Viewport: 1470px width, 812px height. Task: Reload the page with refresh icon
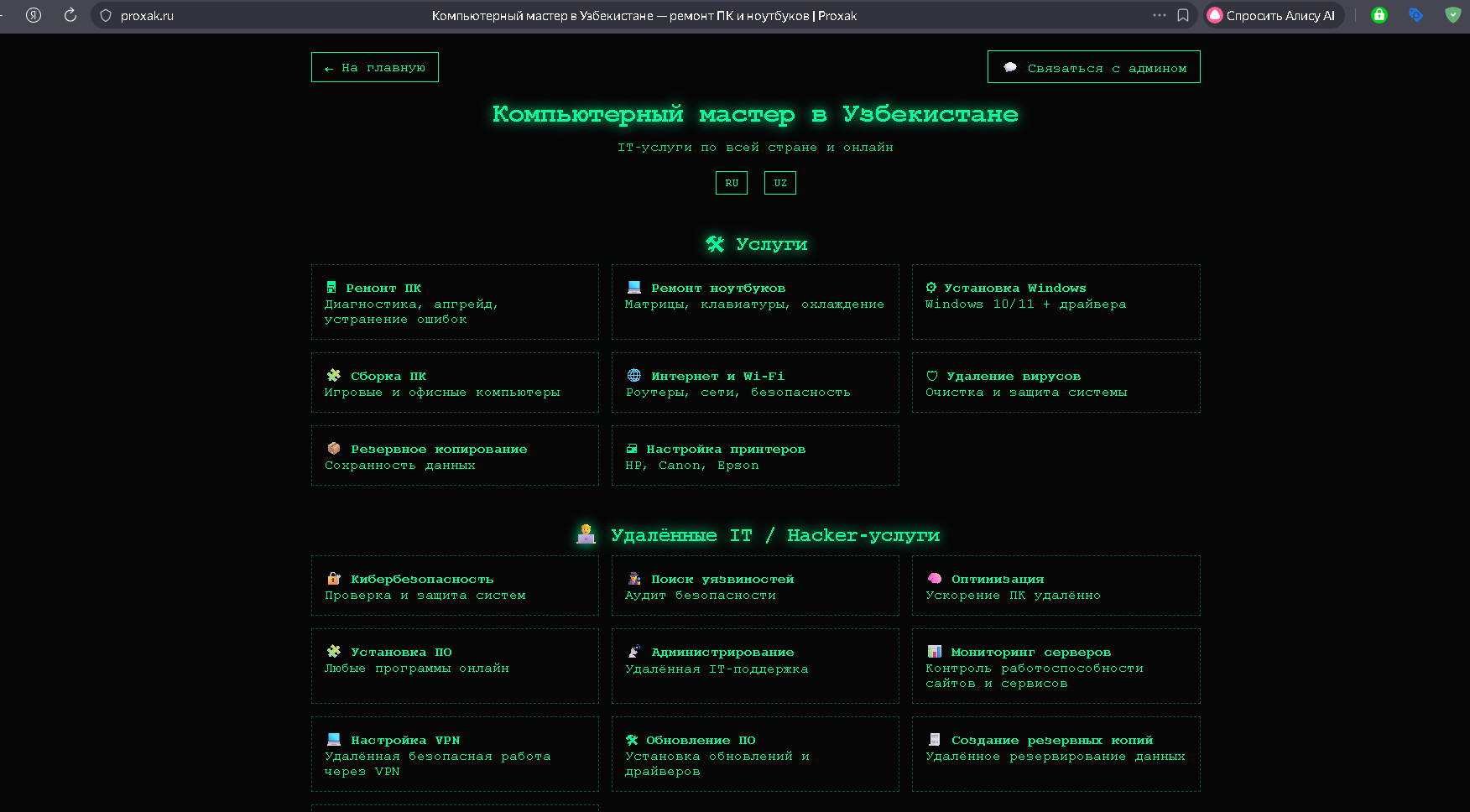pos(70,15)
